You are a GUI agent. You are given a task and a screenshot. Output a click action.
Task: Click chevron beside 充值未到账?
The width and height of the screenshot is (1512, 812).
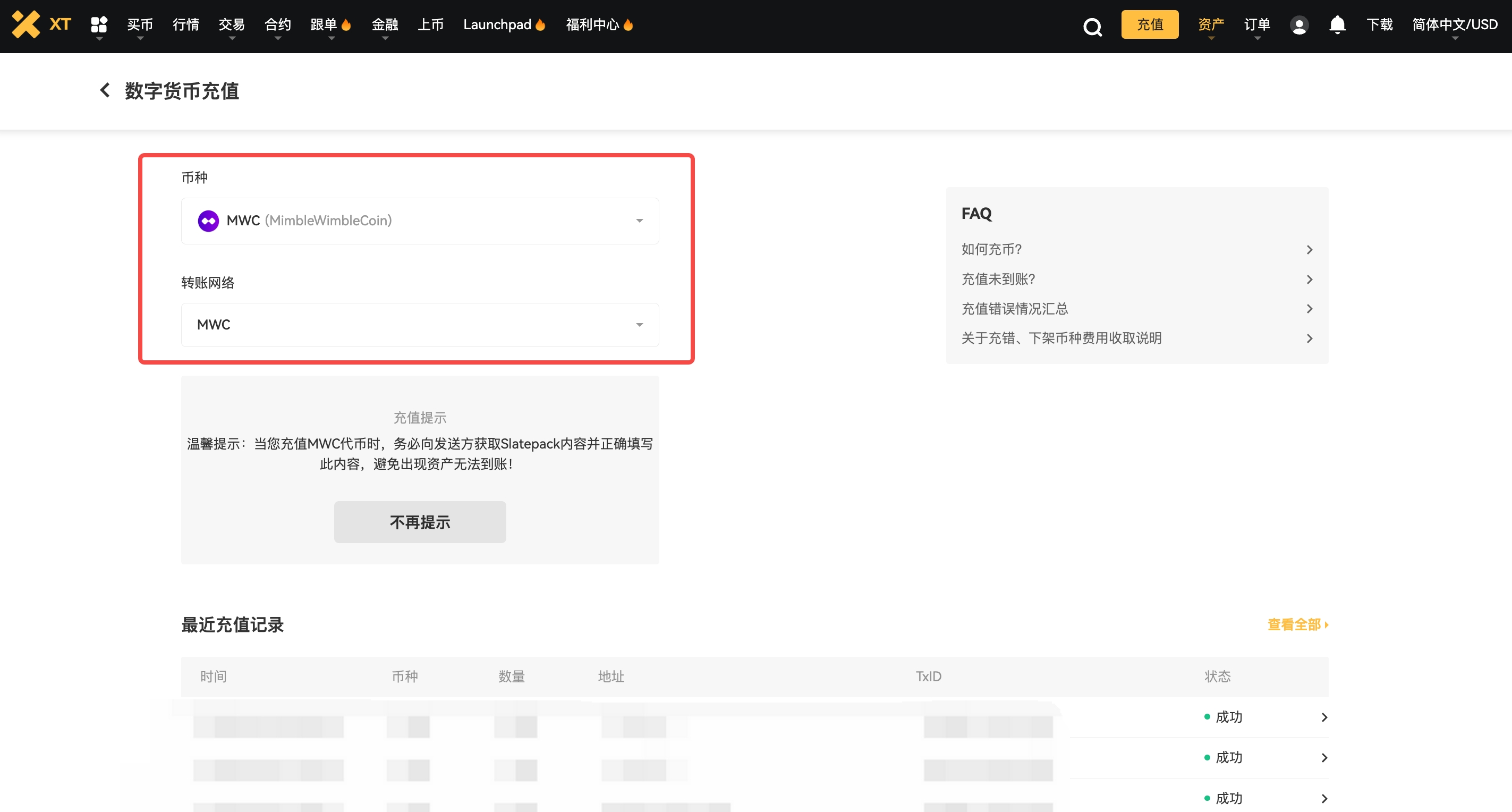1309,280
